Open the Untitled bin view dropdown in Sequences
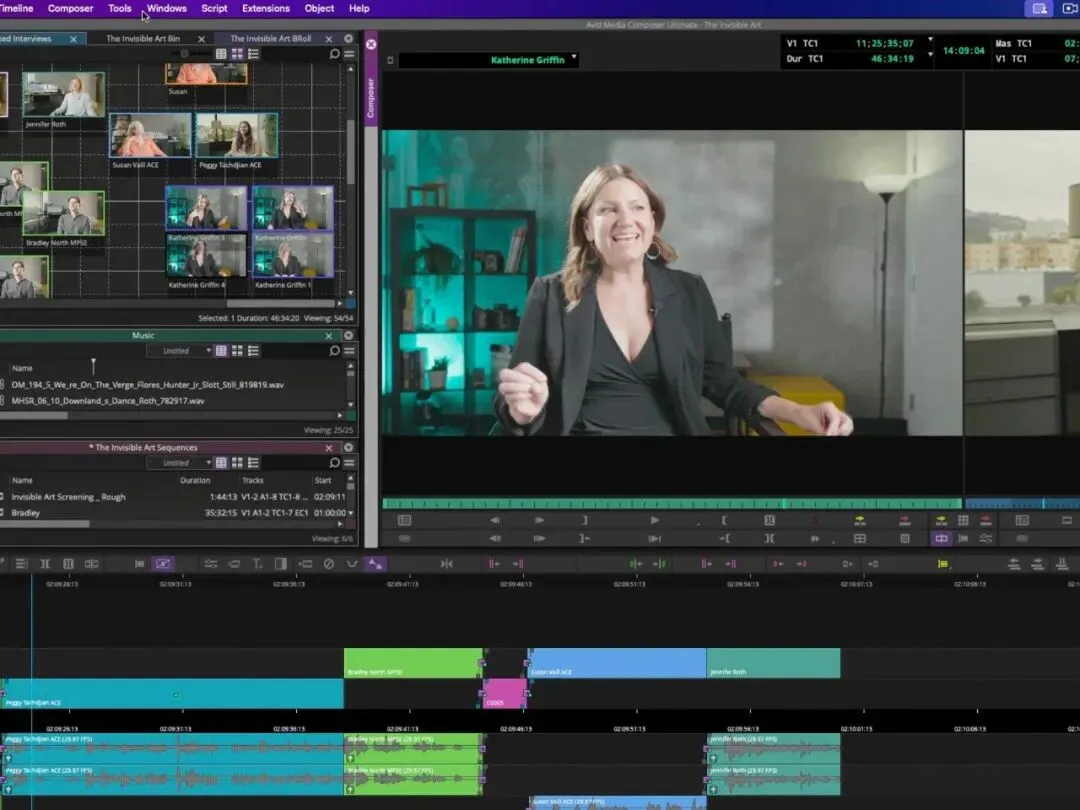Image resolution: width=1080 pixels, height=810 pixels. coord(180,463)
